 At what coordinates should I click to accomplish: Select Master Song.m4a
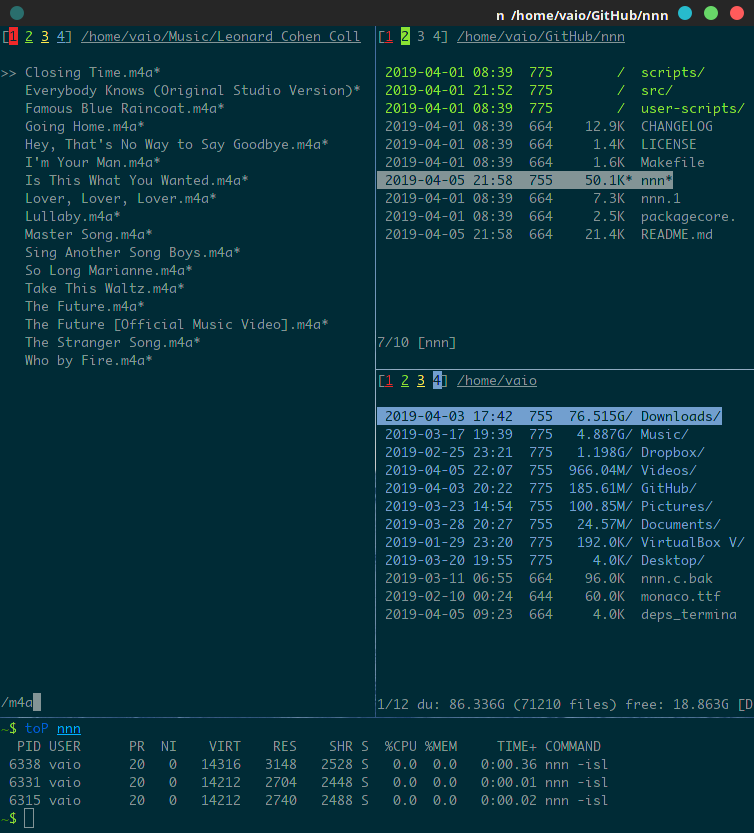point(88,234)
